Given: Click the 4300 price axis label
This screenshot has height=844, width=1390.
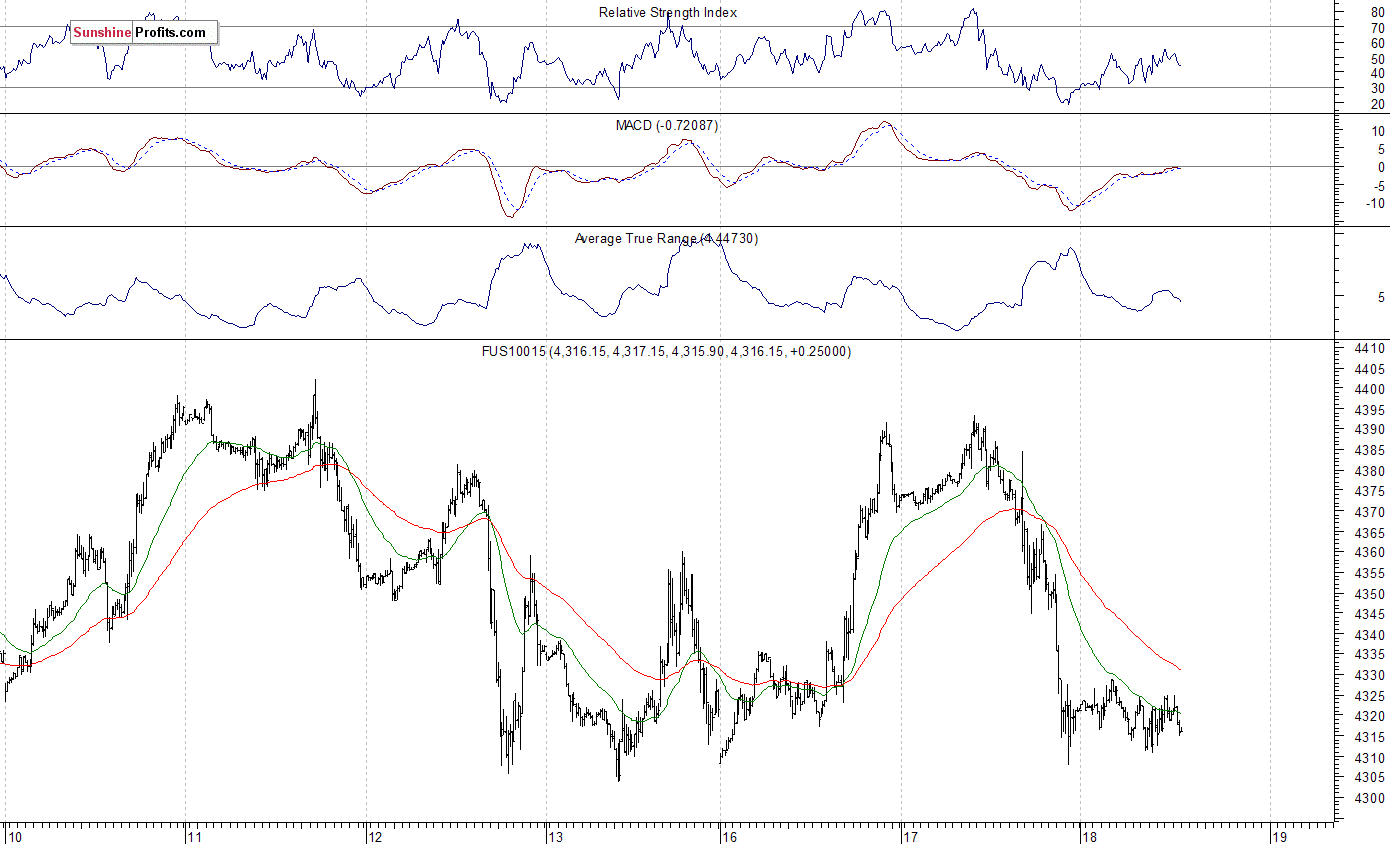Looking at the screenshot, I should (1369, 798).
